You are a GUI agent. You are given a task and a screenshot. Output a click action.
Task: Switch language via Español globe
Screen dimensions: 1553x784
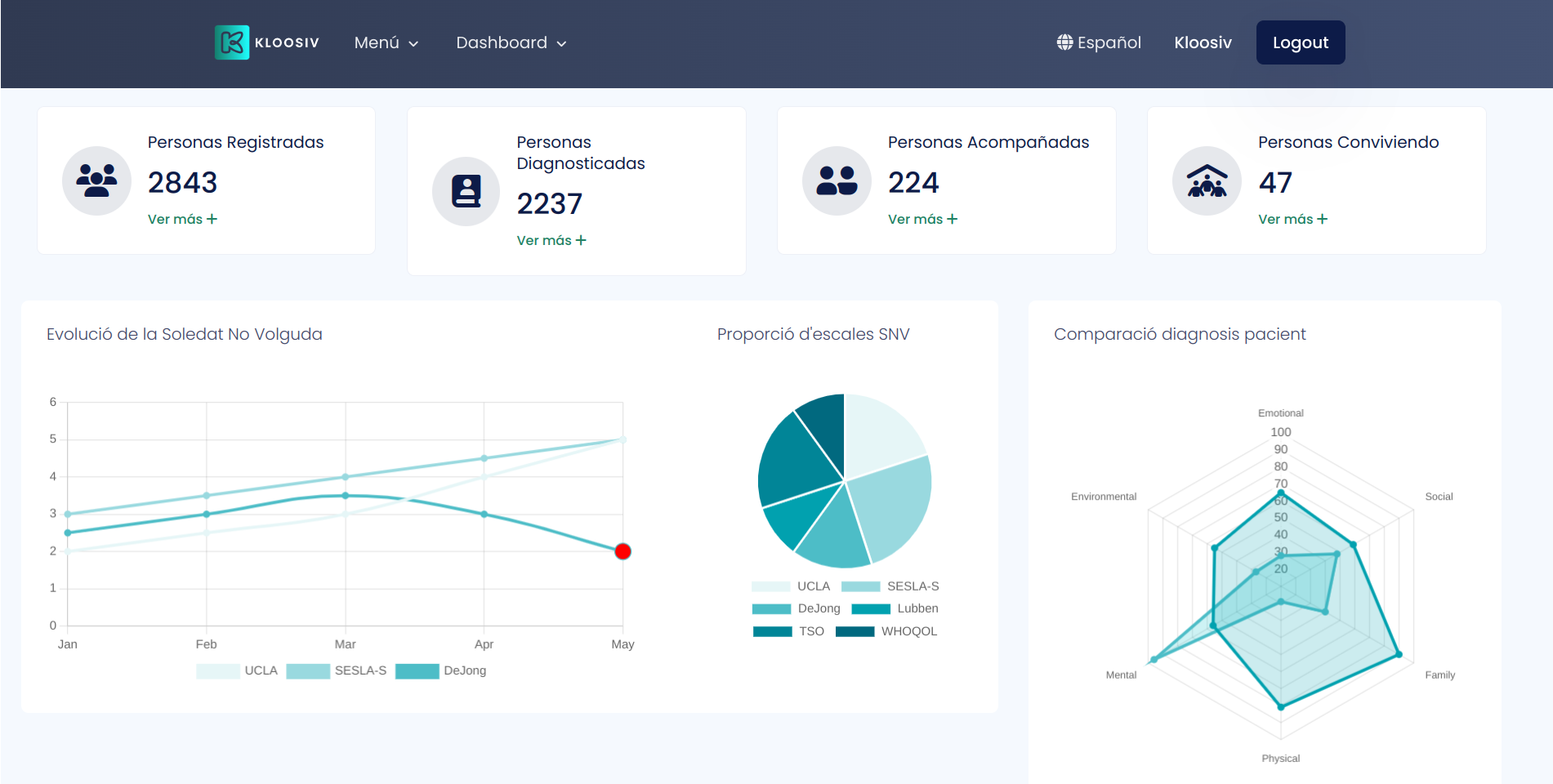(1099, 42)
